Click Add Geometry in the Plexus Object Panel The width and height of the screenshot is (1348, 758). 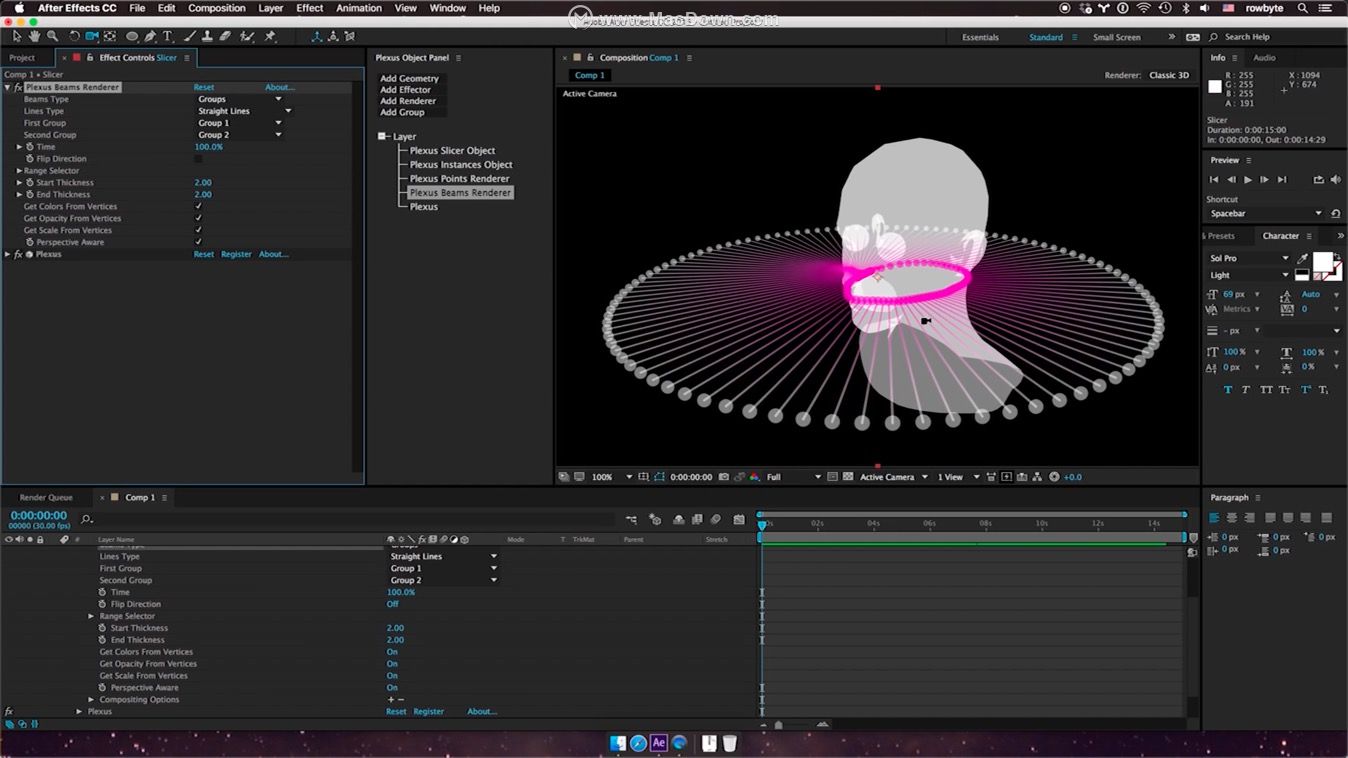pos(407,78)
